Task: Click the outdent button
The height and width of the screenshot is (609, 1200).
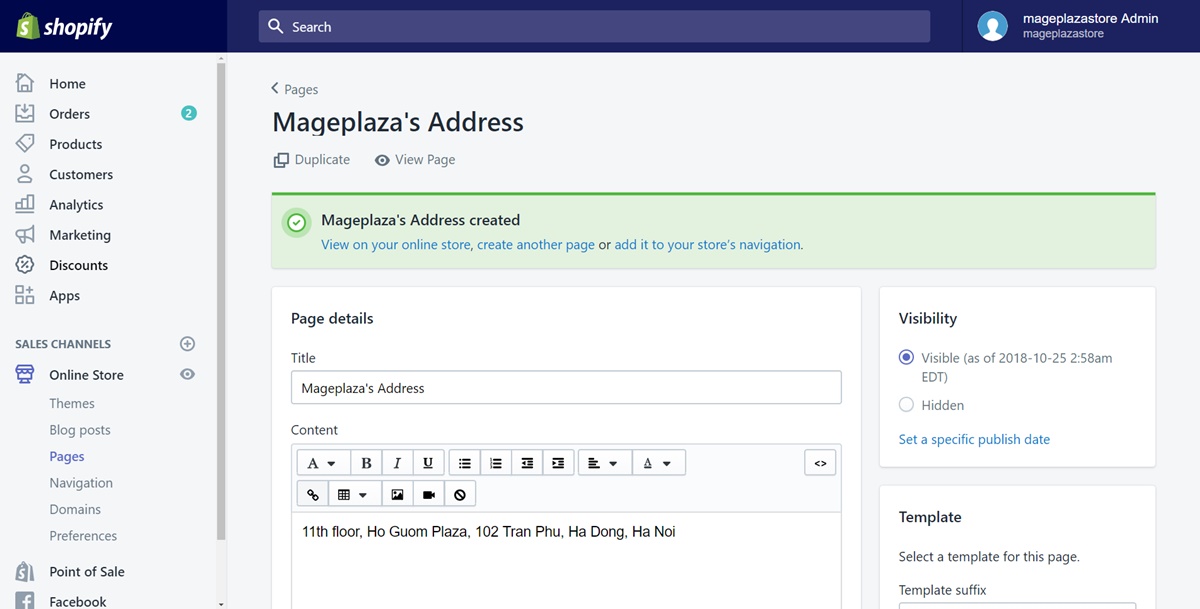Action: [x=527, y=463]
